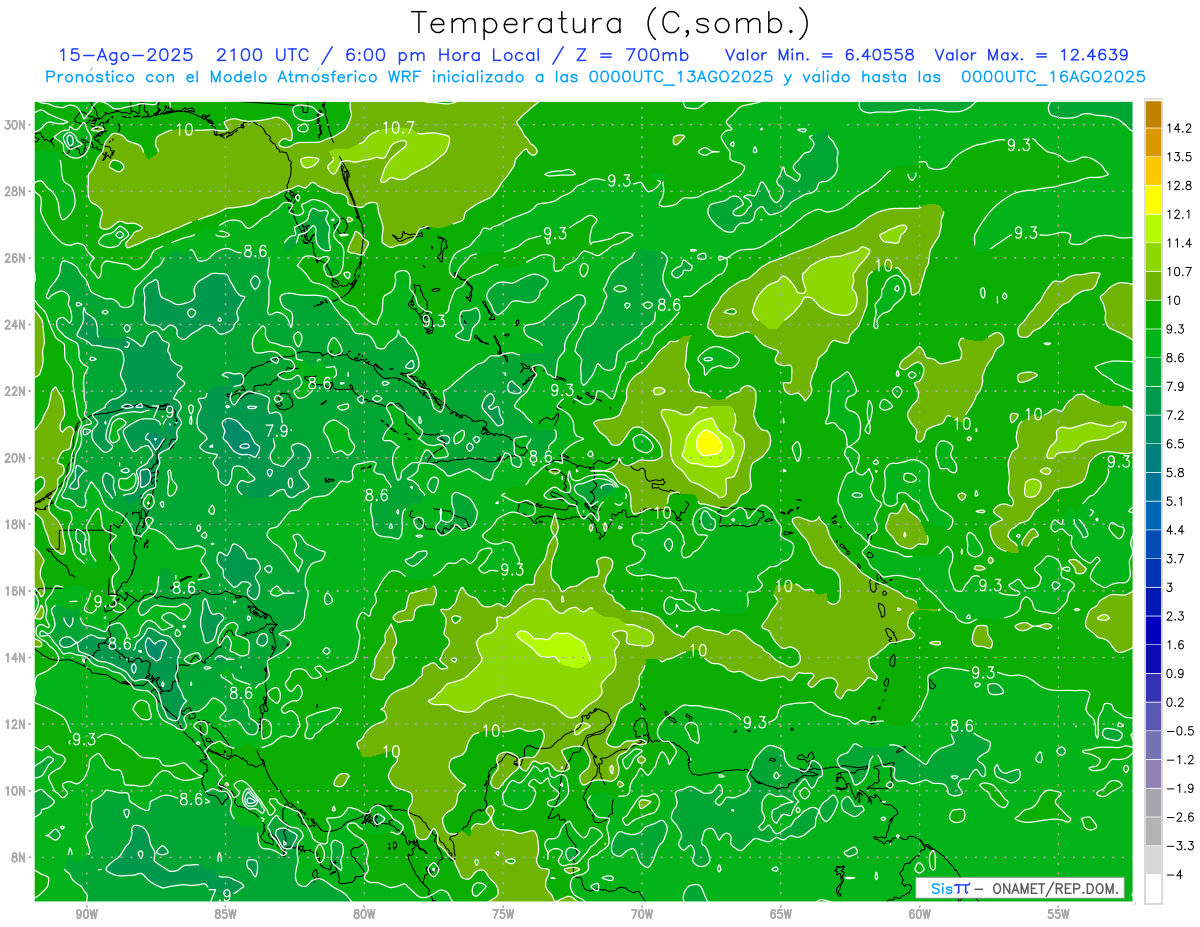Click the "-4" value on the color scale
Viewport: 1200px width, 927px height.
1174,874
